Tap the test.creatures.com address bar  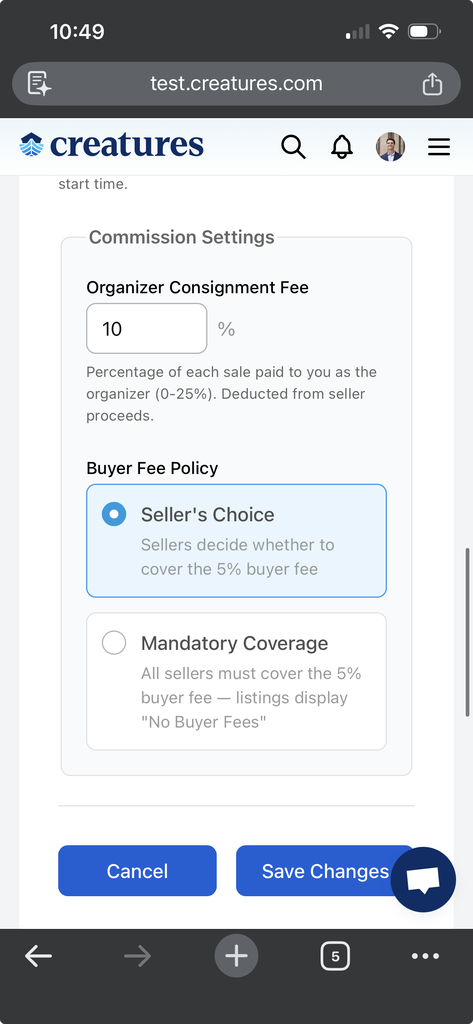pos(236,84)
